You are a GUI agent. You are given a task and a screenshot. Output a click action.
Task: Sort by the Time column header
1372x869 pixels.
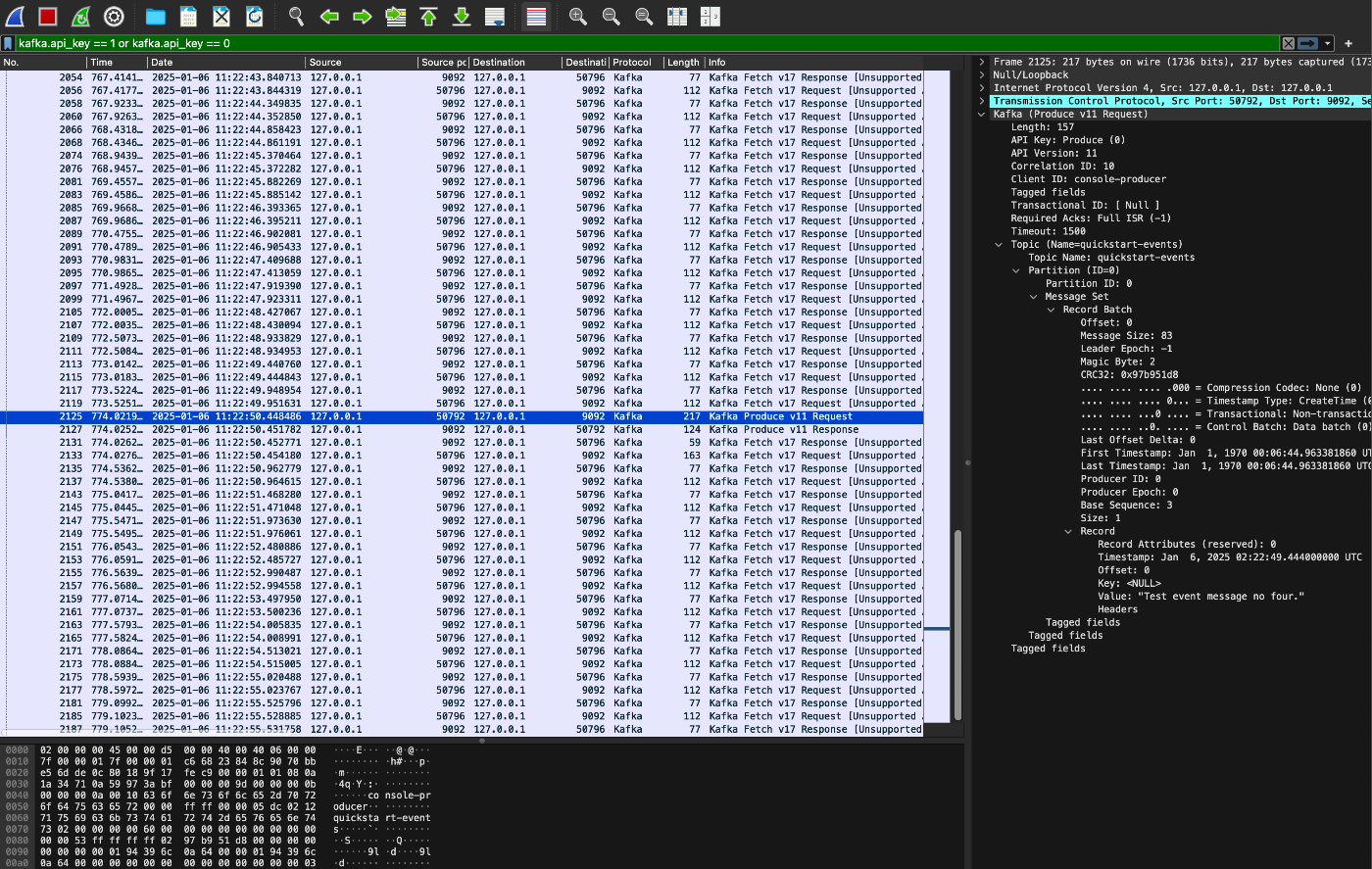(x=118, y=62)
